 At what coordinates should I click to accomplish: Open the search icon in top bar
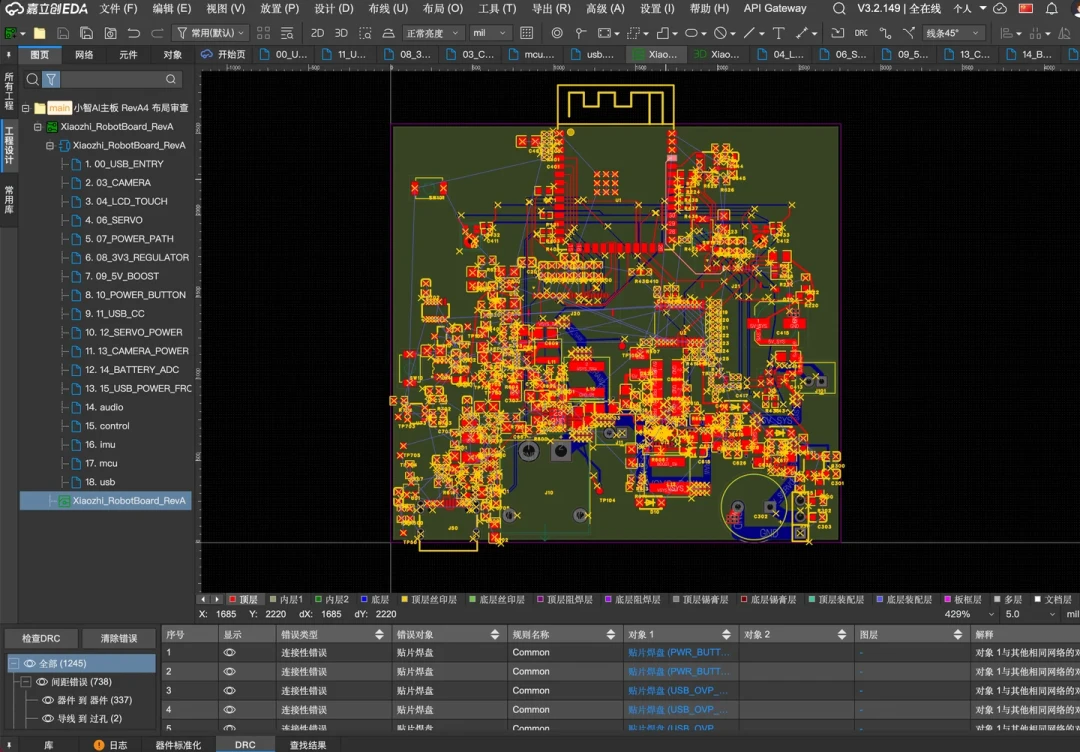[x=839, y=9]
